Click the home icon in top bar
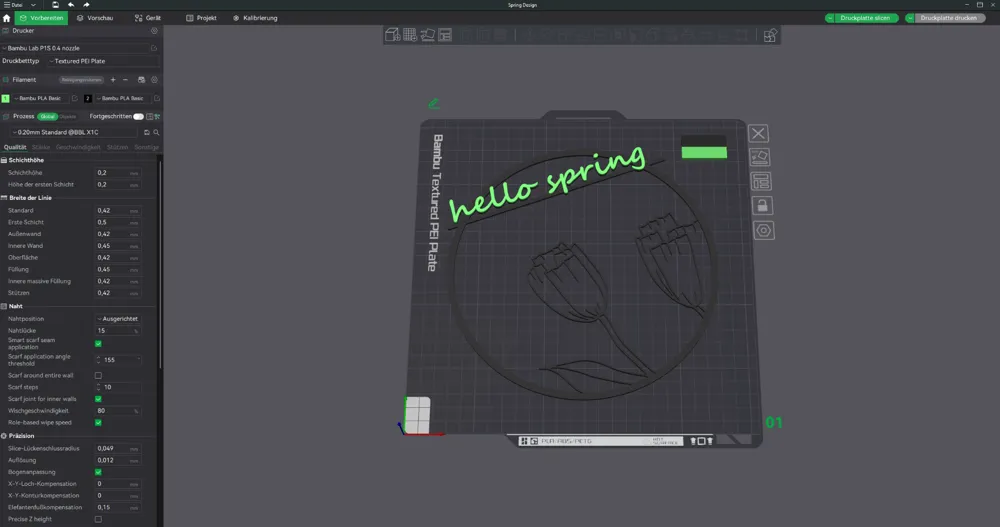The height and width of the screenshot is (527, 1000). 7,18
